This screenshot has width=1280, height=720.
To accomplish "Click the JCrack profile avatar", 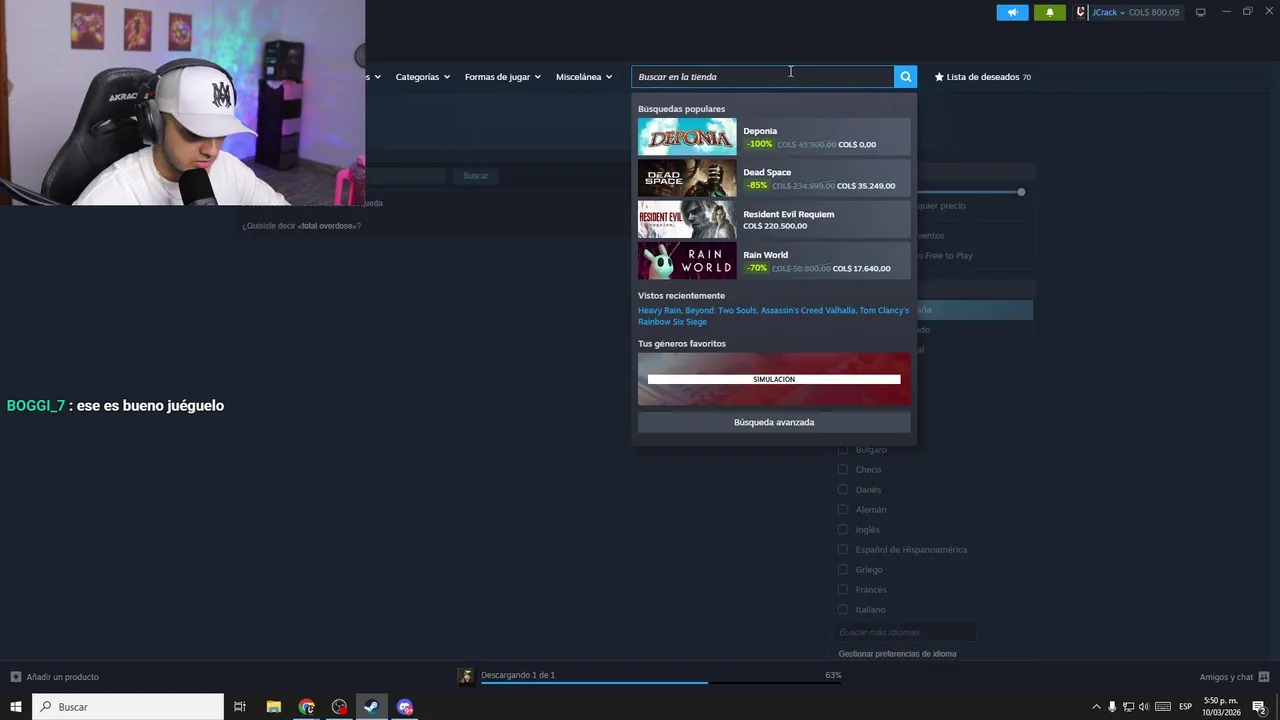I will [x=1080, y=13].
